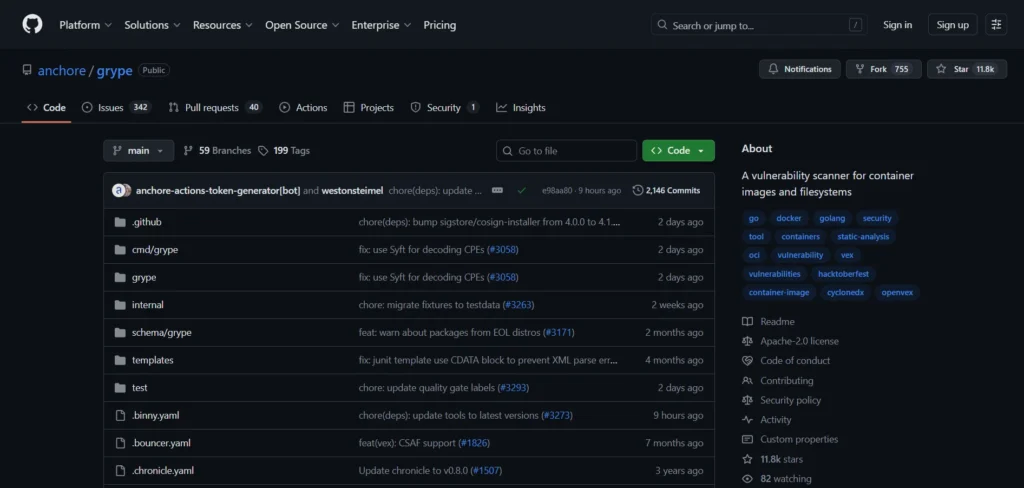Open Contributing guidelines link
The image size is (1024, 488).
[778, 380]
